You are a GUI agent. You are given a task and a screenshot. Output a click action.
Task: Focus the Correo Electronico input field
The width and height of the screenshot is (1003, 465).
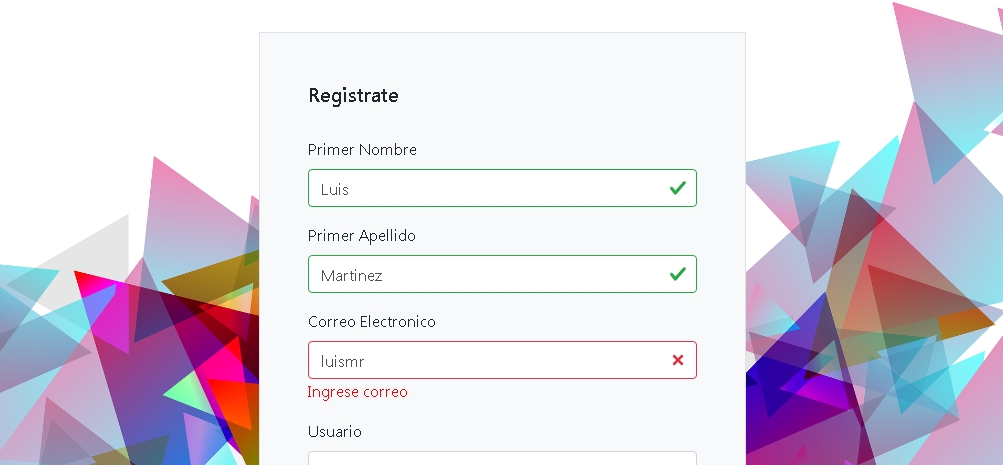(x=500, y=360)
